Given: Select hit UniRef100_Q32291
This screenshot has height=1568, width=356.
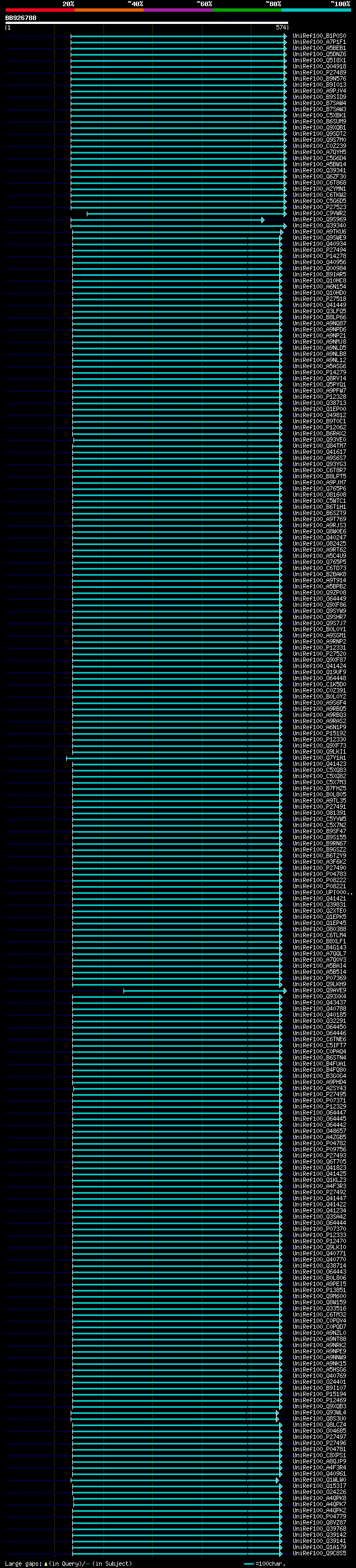Looking at the screenshot, I should point(319,1020).
